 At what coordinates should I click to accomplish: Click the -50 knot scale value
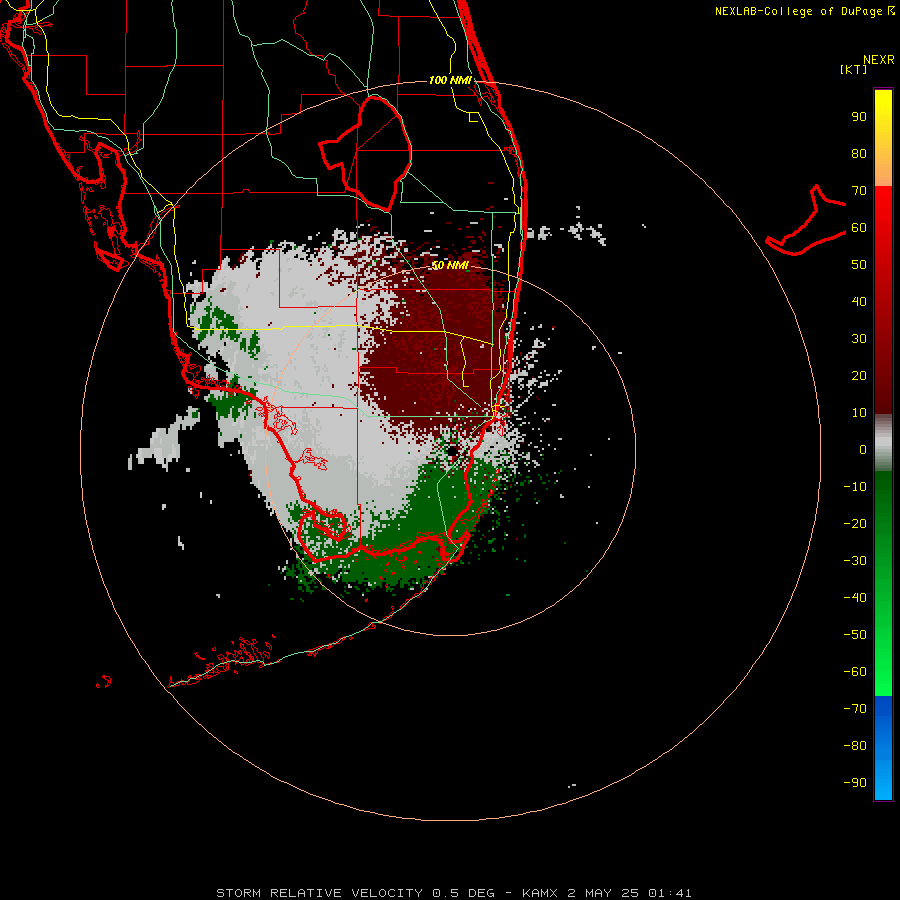(855, 634)
